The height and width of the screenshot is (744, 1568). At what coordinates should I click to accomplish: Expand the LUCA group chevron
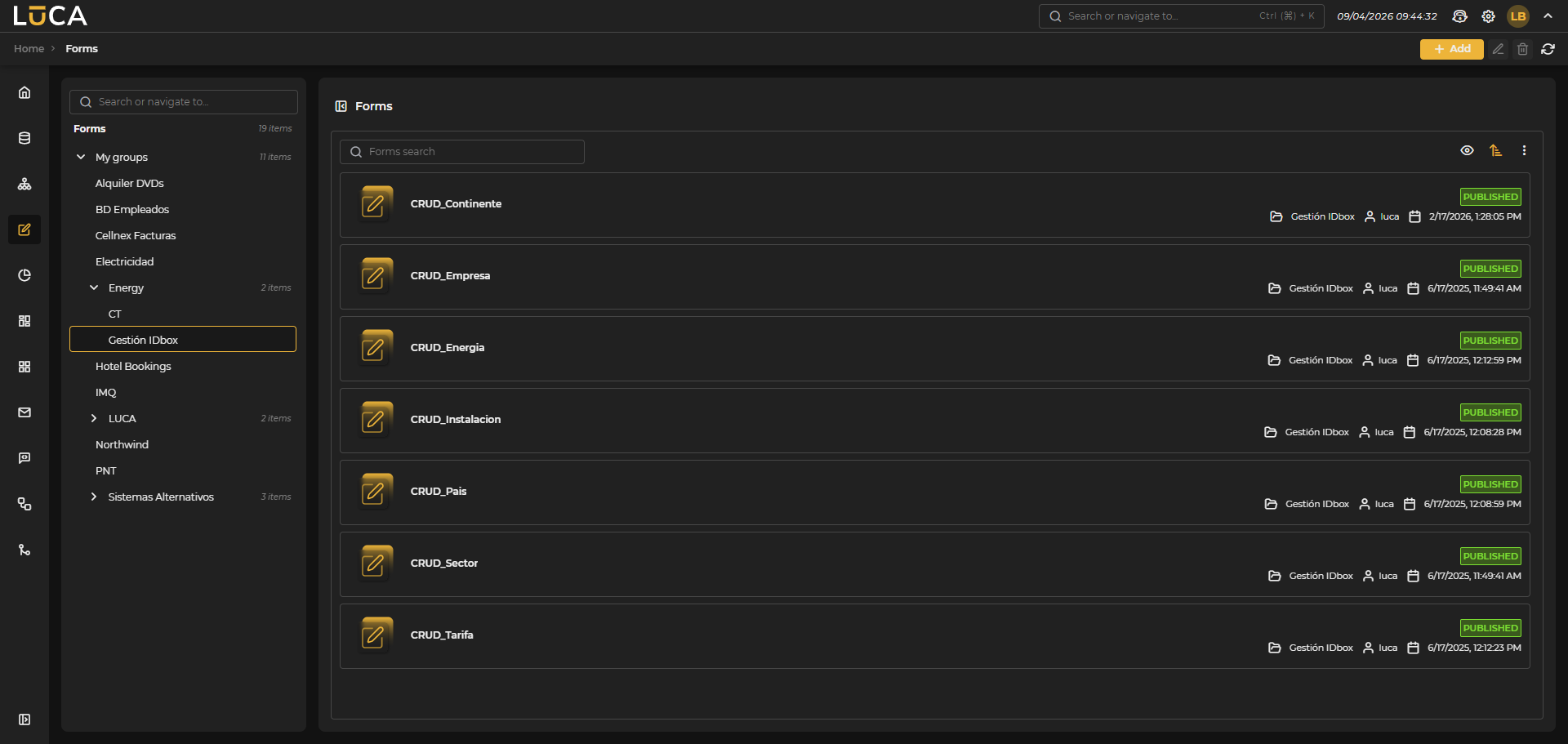coord(94,418)
